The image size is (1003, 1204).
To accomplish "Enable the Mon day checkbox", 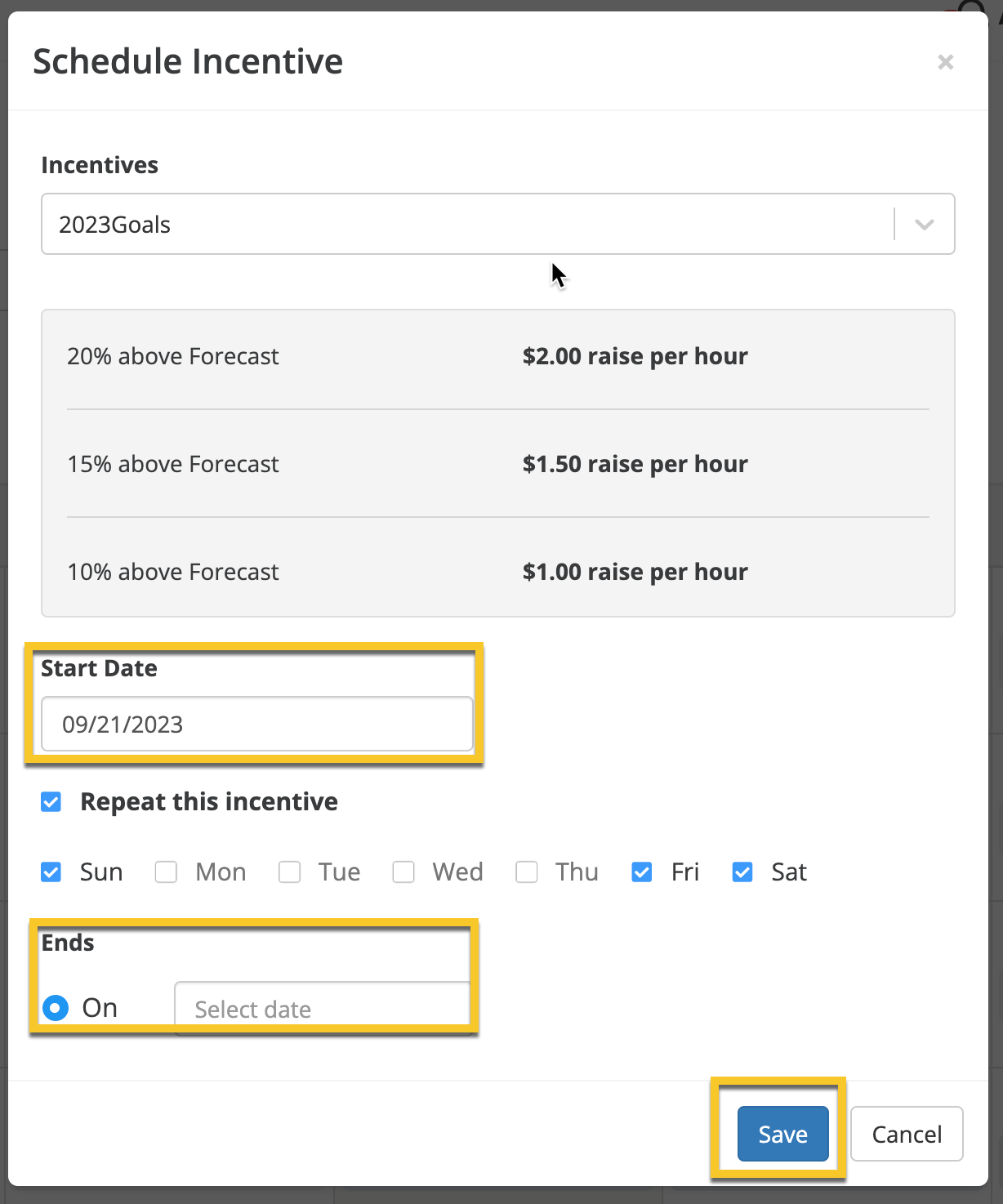I will click(167, 872).
